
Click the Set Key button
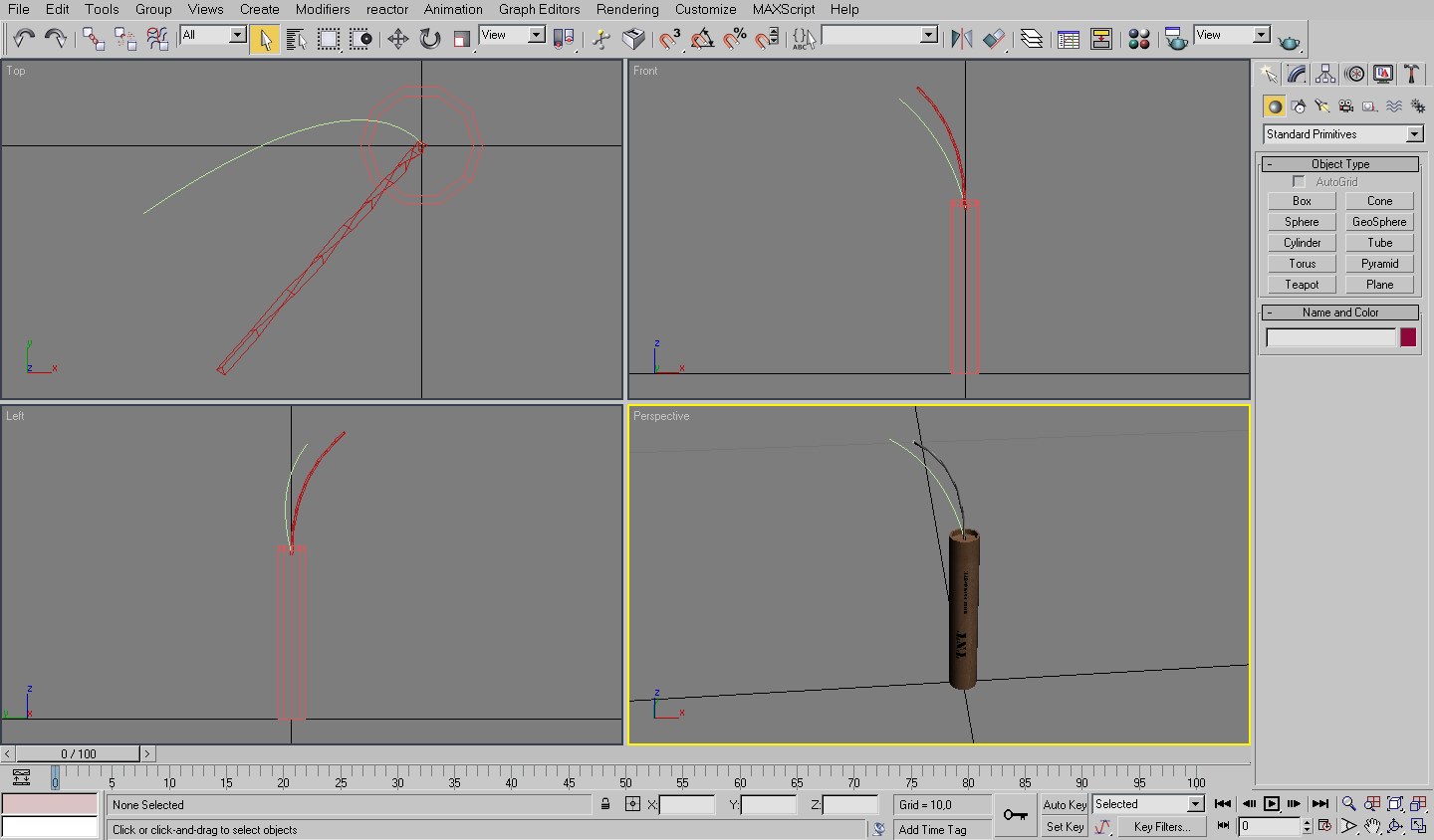1064,827
